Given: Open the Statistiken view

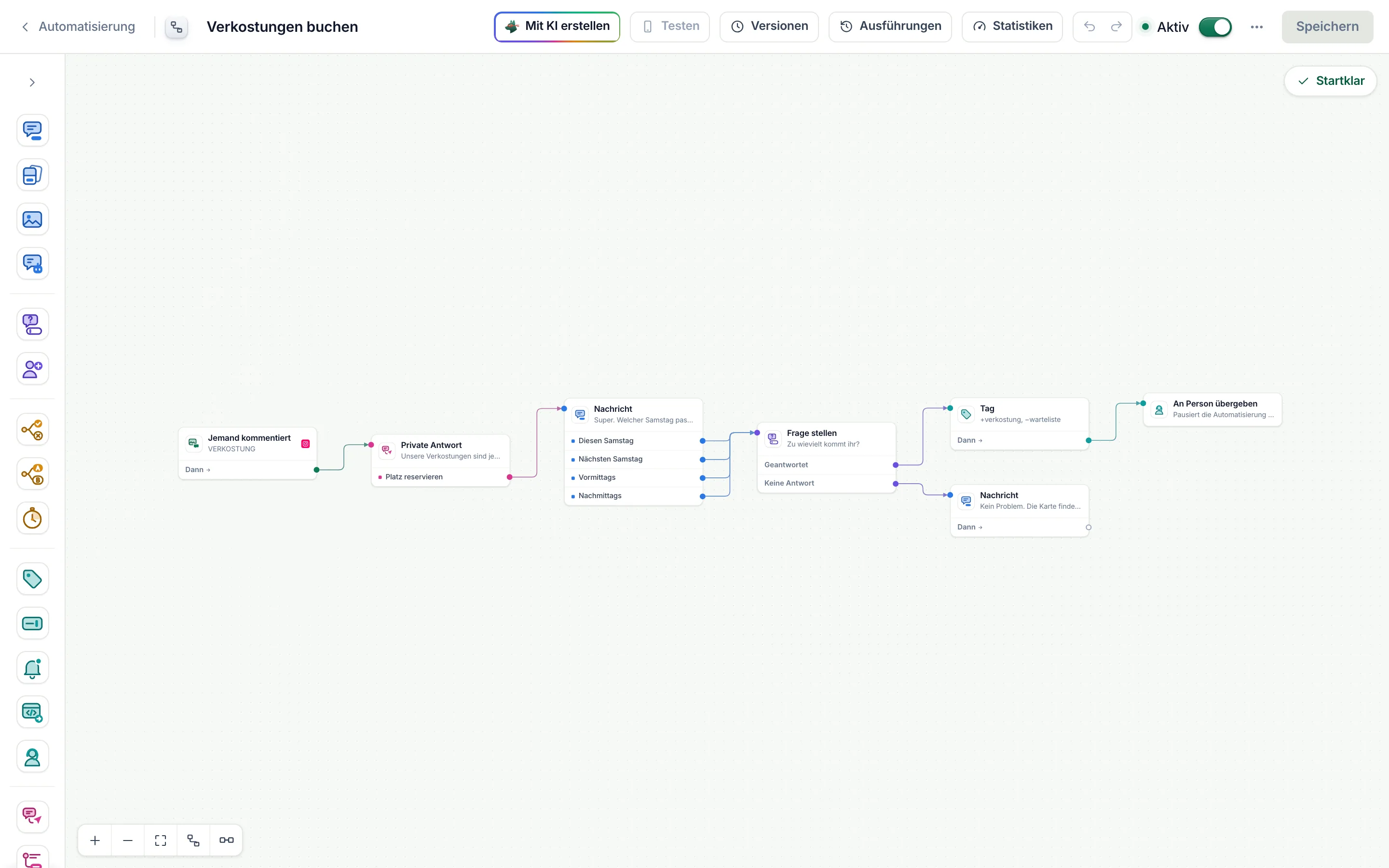Looking at the screenshot, I should pos(1012,27).
